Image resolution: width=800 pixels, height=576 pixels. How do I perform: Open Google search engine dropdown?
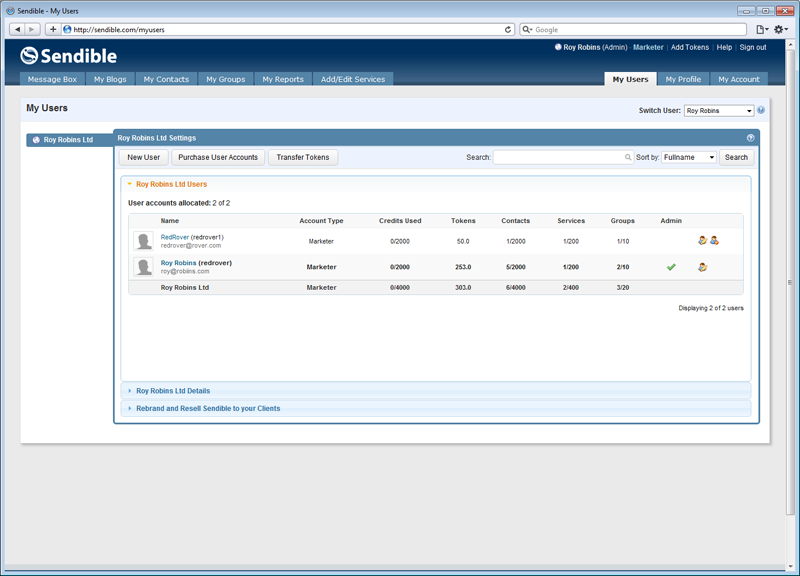point(527,30)
